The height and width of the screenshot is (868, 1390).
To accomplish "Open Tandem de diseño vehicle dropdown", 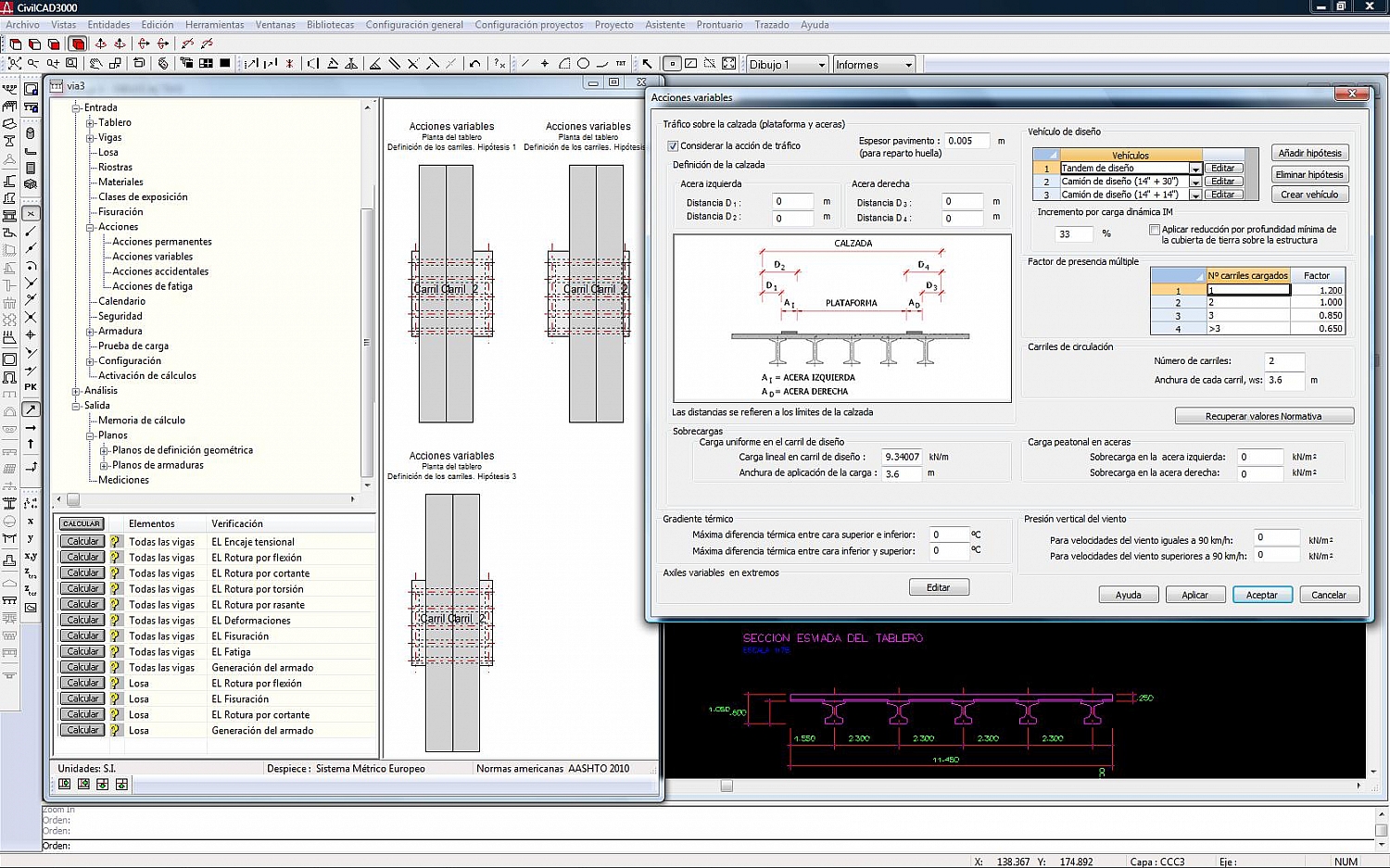I will [x=1195, y=169].
